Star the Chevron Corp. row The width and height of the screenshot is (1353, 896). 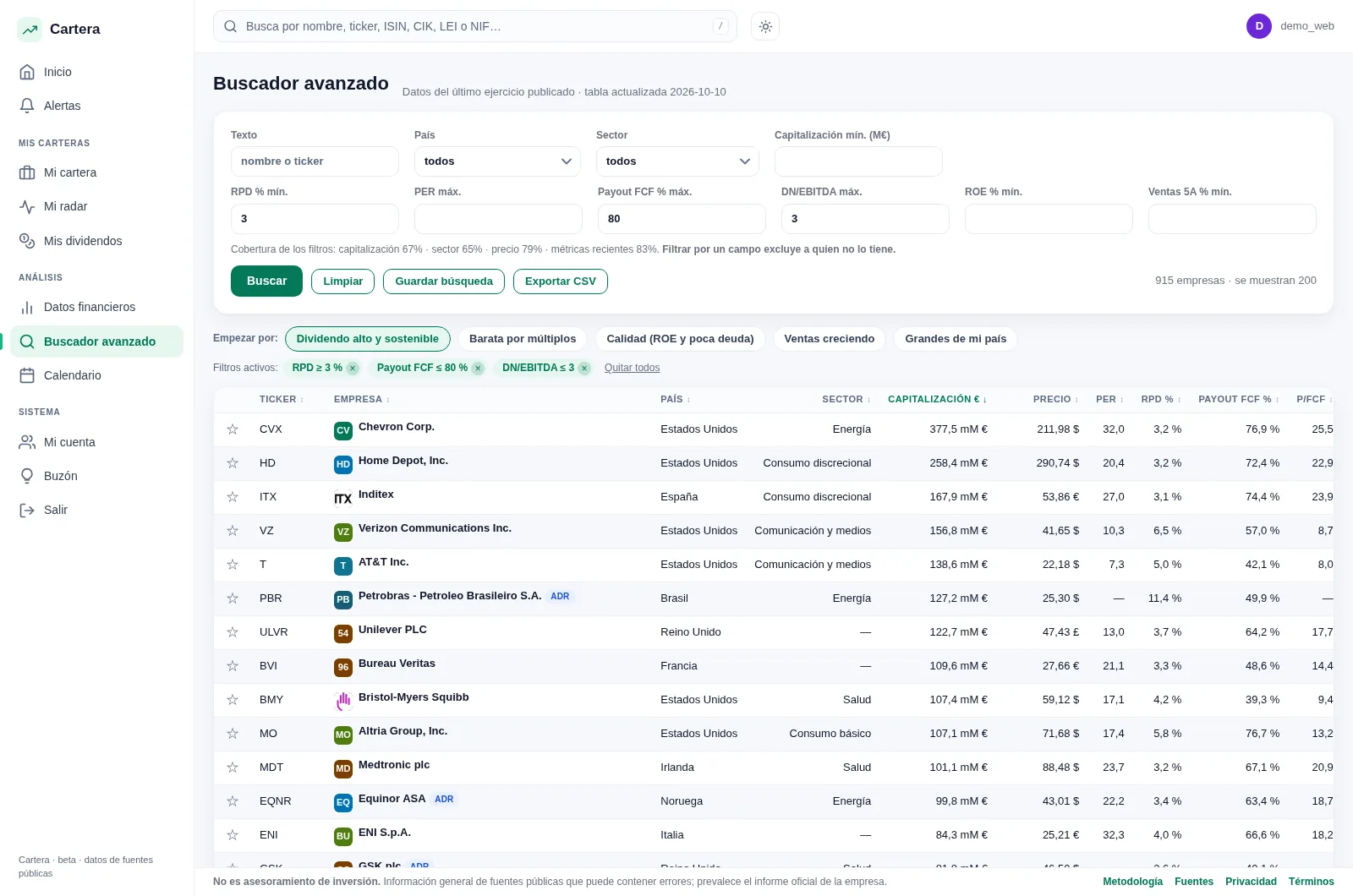233,429
